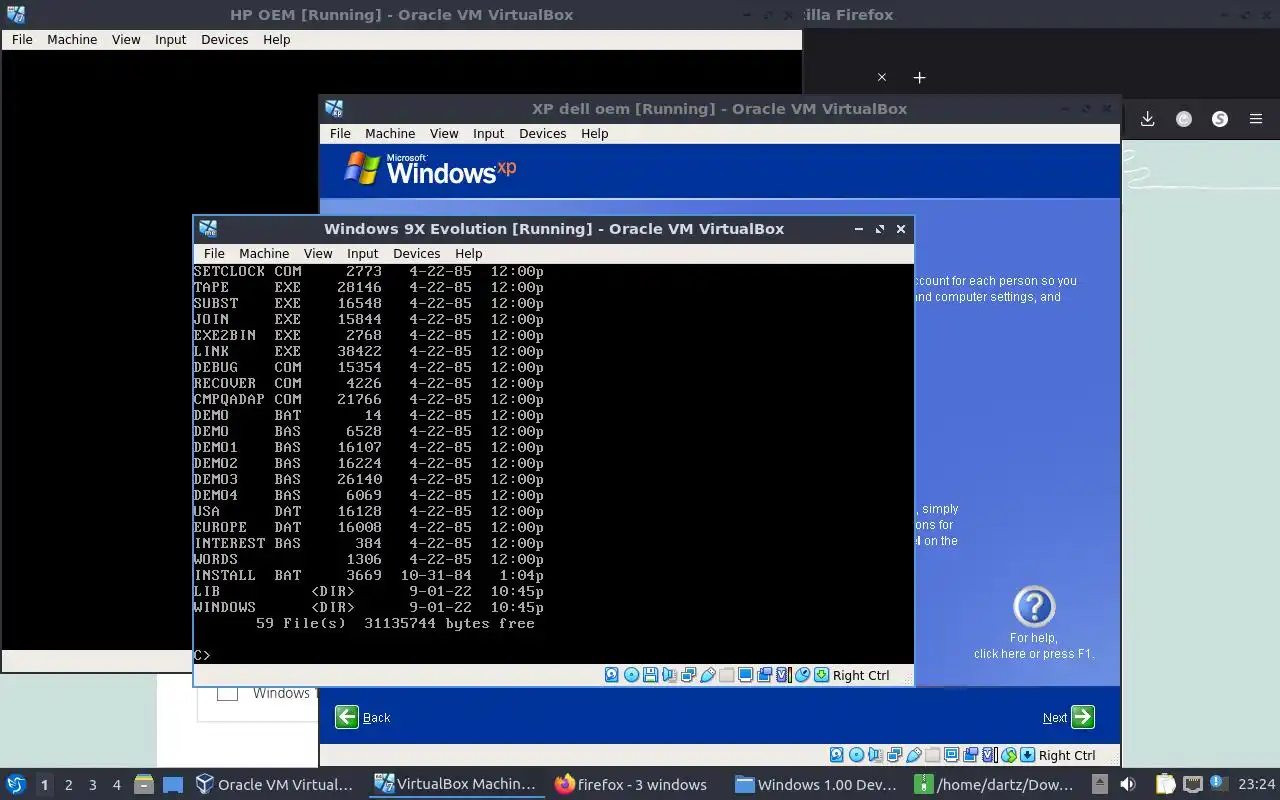This screenshot has height=800, width=1280.
Task: Select VirtualBox Machine taskbar entry
Action: pos(455,784)
